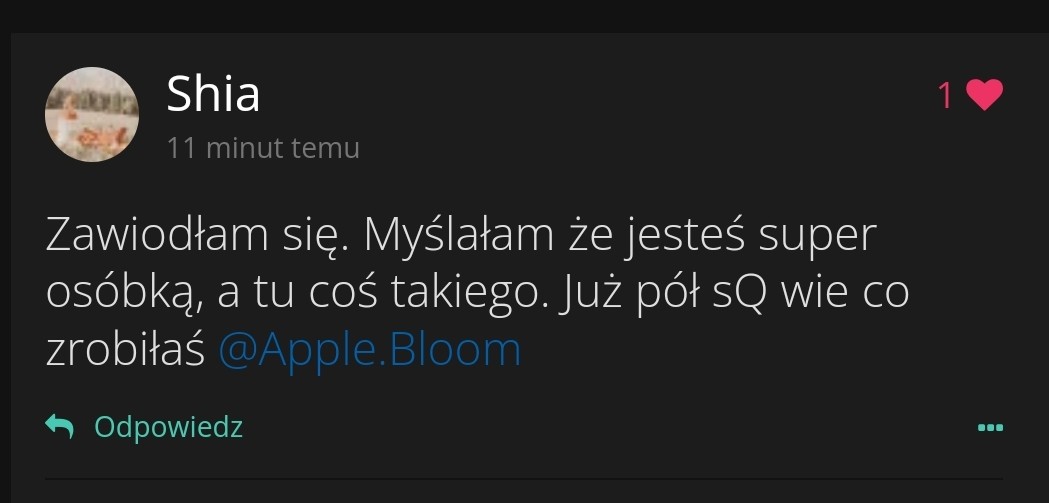1049x503 pixels.
Task: Open Shia's profile picture
Action: pyautogui.click(x=91, y=114)
